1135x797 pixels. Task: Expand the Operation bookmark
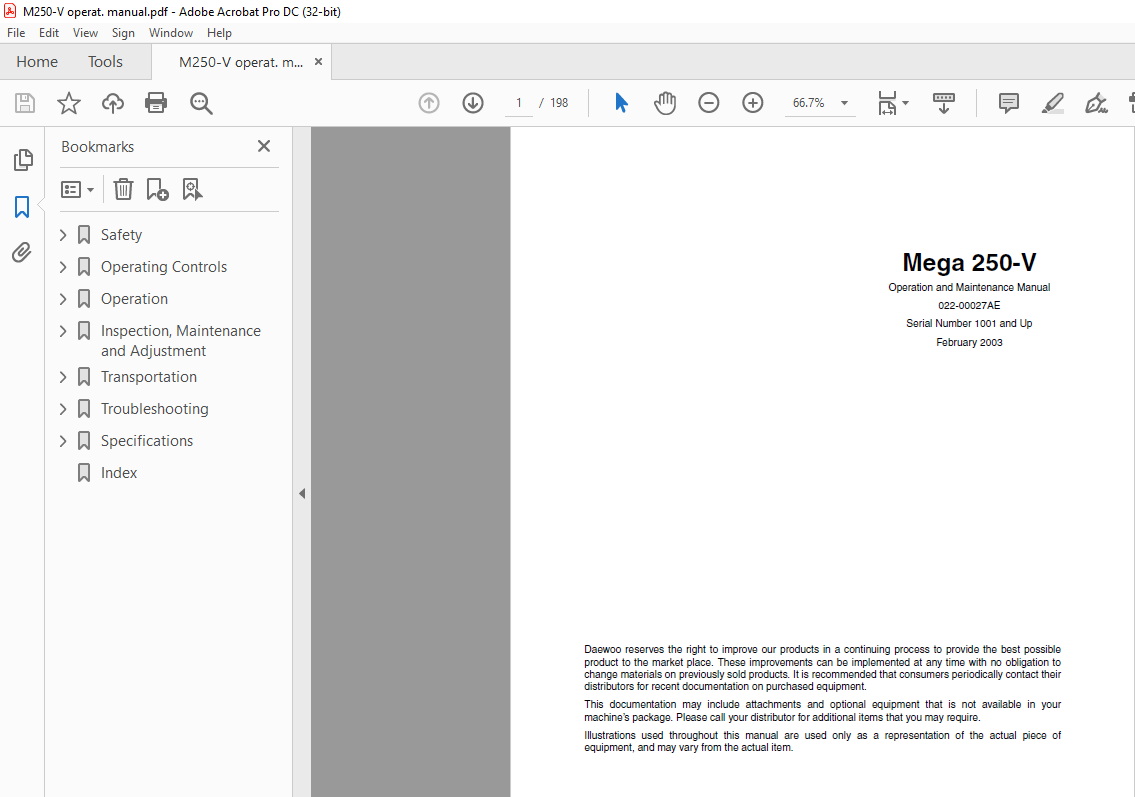(63, 298)
